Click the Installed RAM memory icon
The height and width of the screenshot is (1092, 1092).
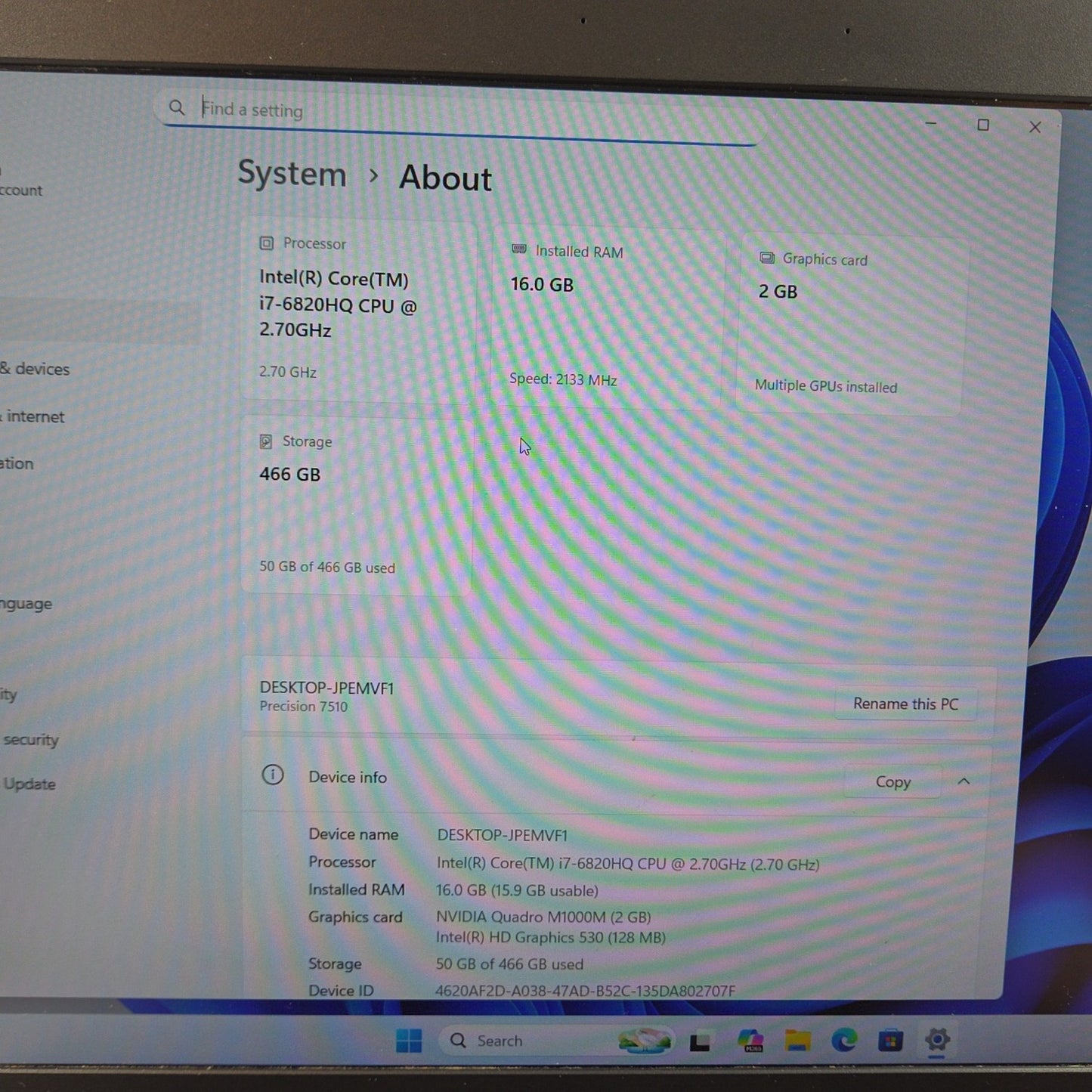519,249
